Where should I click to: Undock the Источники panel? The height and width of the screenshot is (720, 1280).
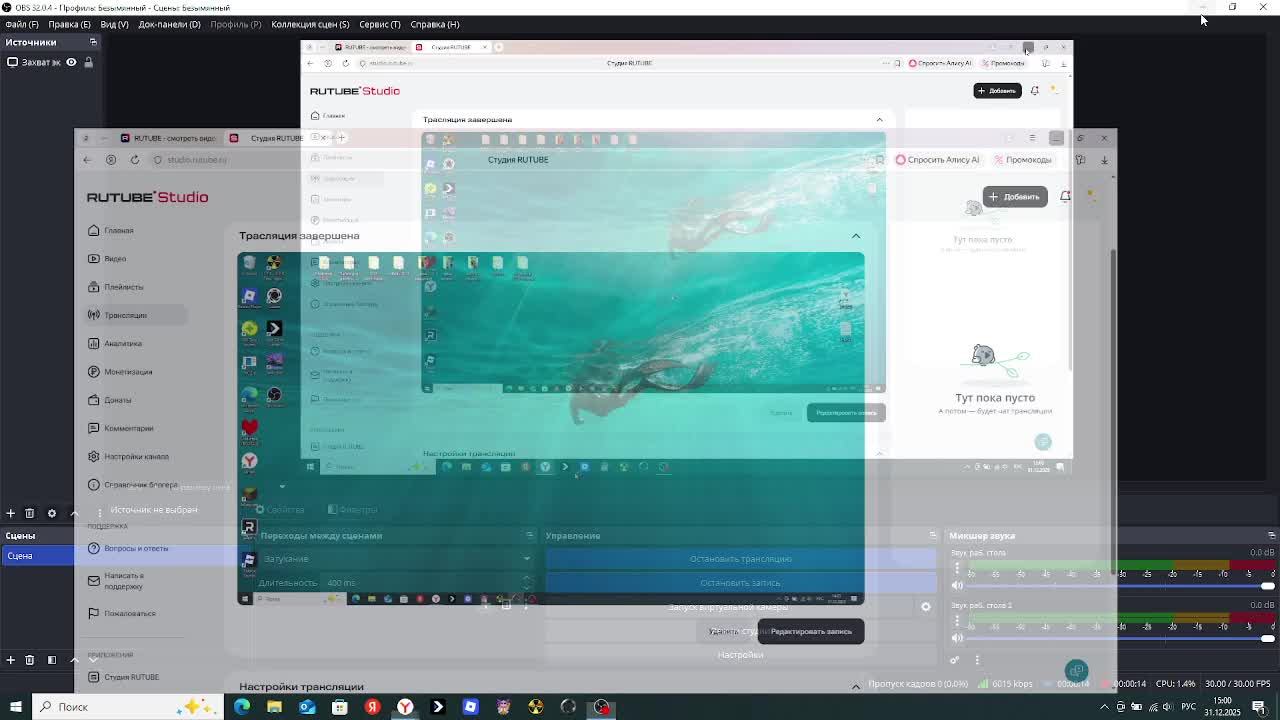(x=93, y=42)
